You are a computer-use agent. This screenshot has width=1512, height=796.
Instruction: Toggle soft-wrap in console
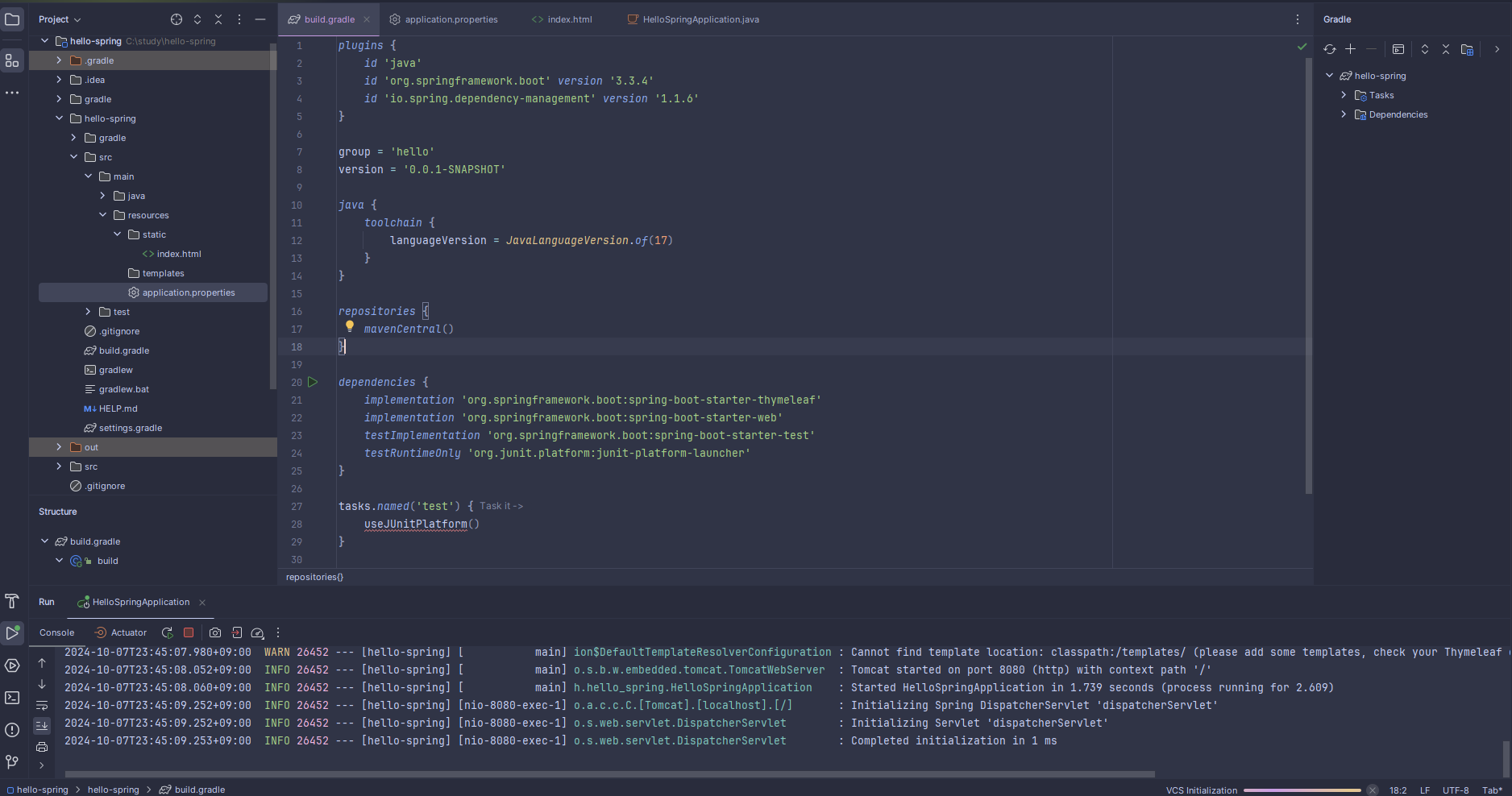coord(42,705)
